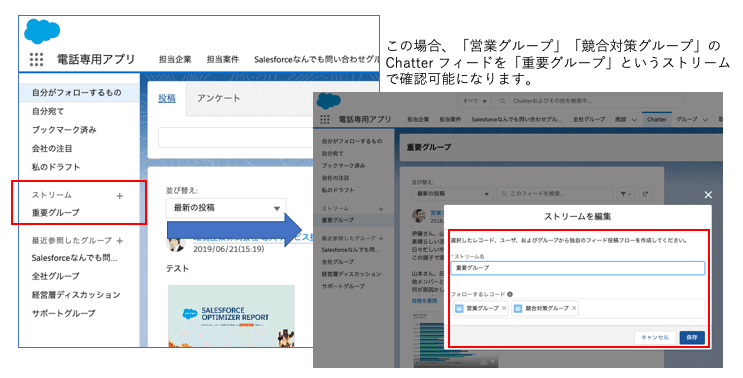The height and width of the screenshot is (378, 743).
Task: Click the 2019/06/21(15:19) timestamp in left feed
Action: (x=228, y=249)
